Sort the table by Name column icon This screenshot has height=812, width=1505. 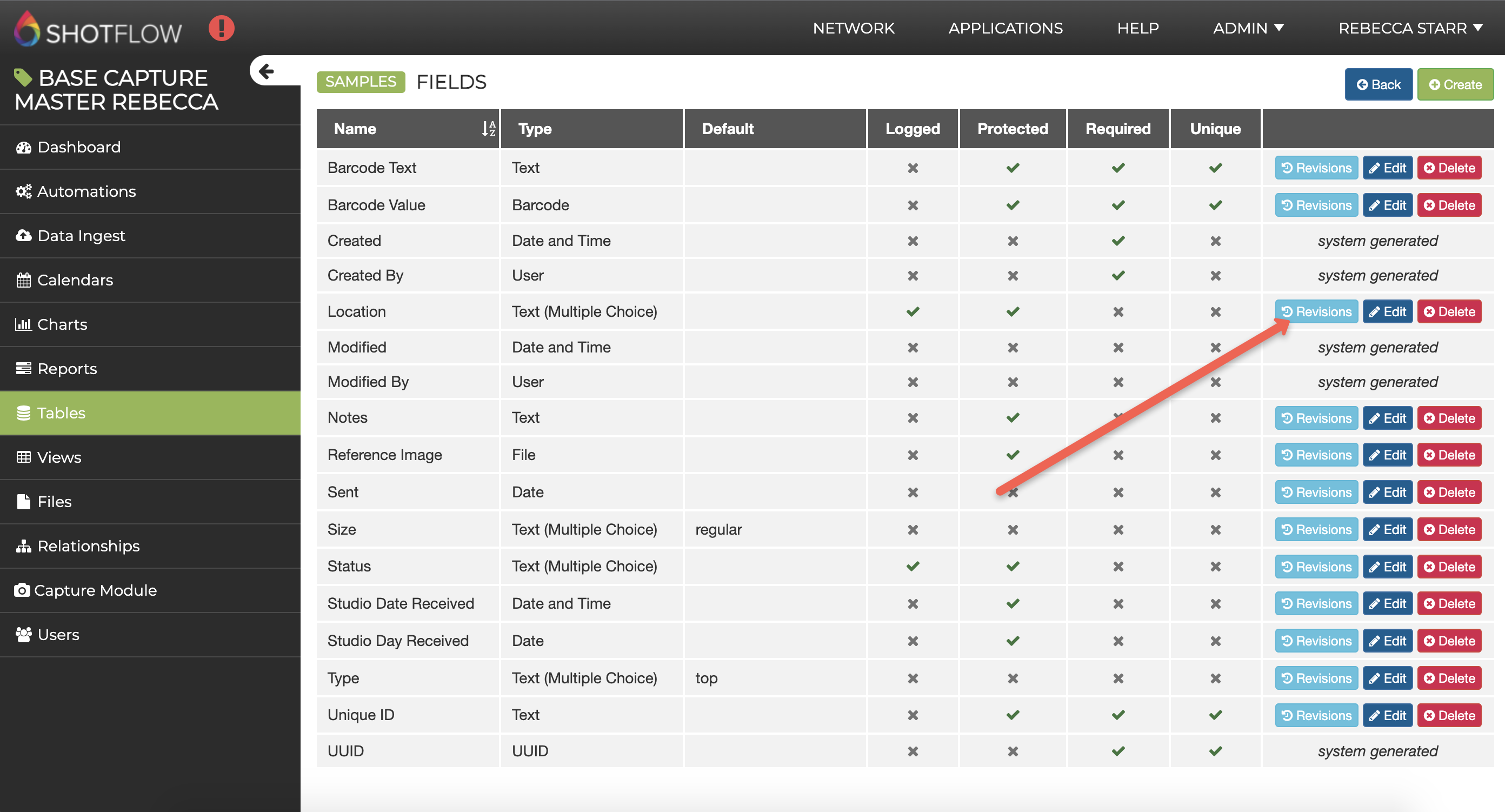pos(489,129)
